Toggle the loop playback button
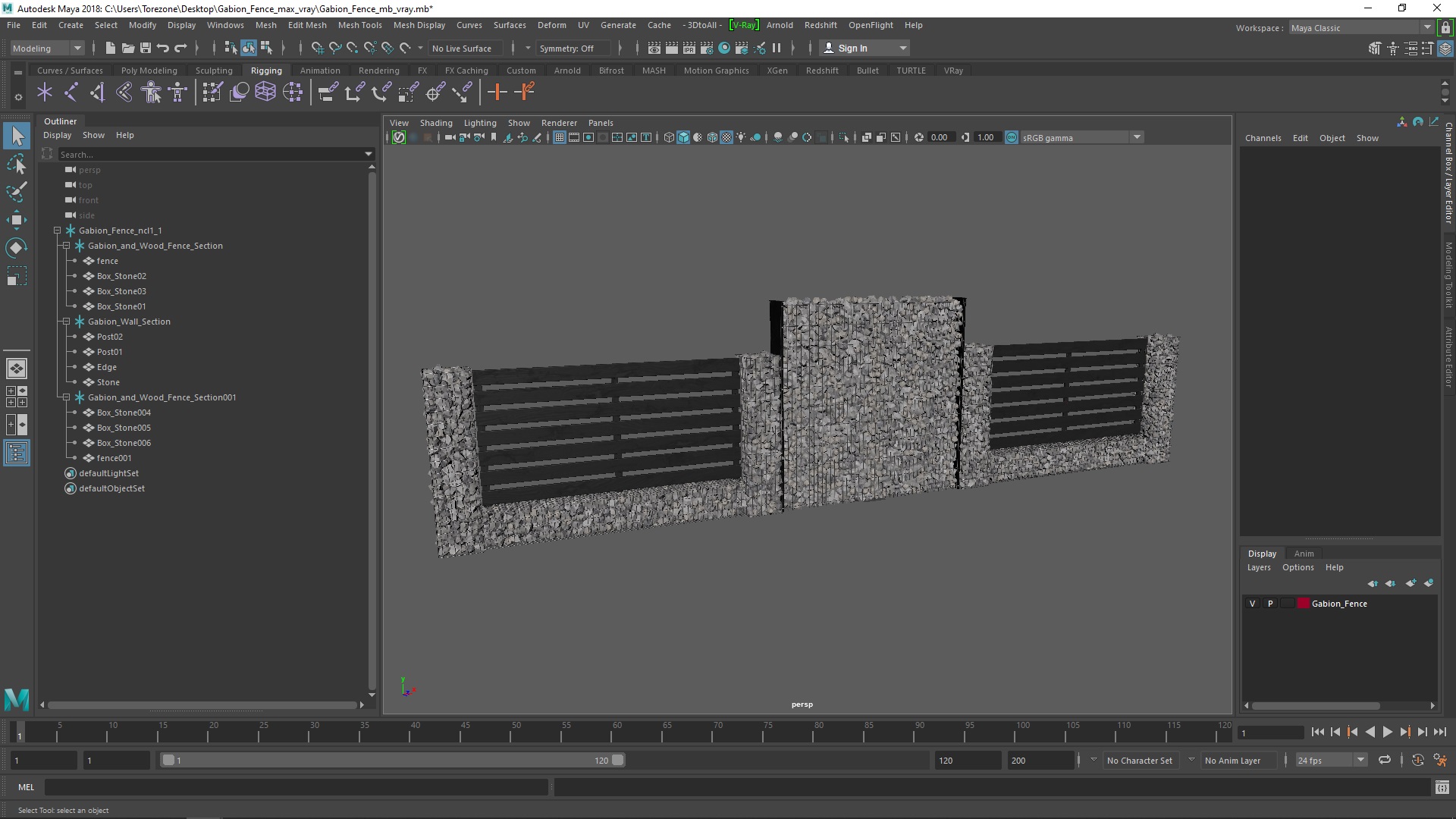Image resolution: width=1456 pixels, height=819 pixels. 1385,760
